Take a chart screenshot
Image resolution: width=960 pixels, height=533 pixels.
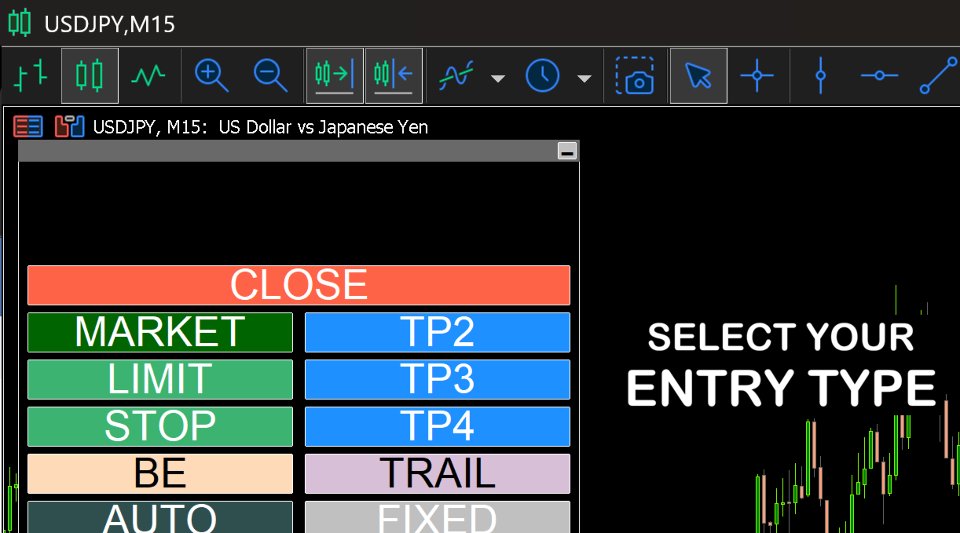point(635,76)
